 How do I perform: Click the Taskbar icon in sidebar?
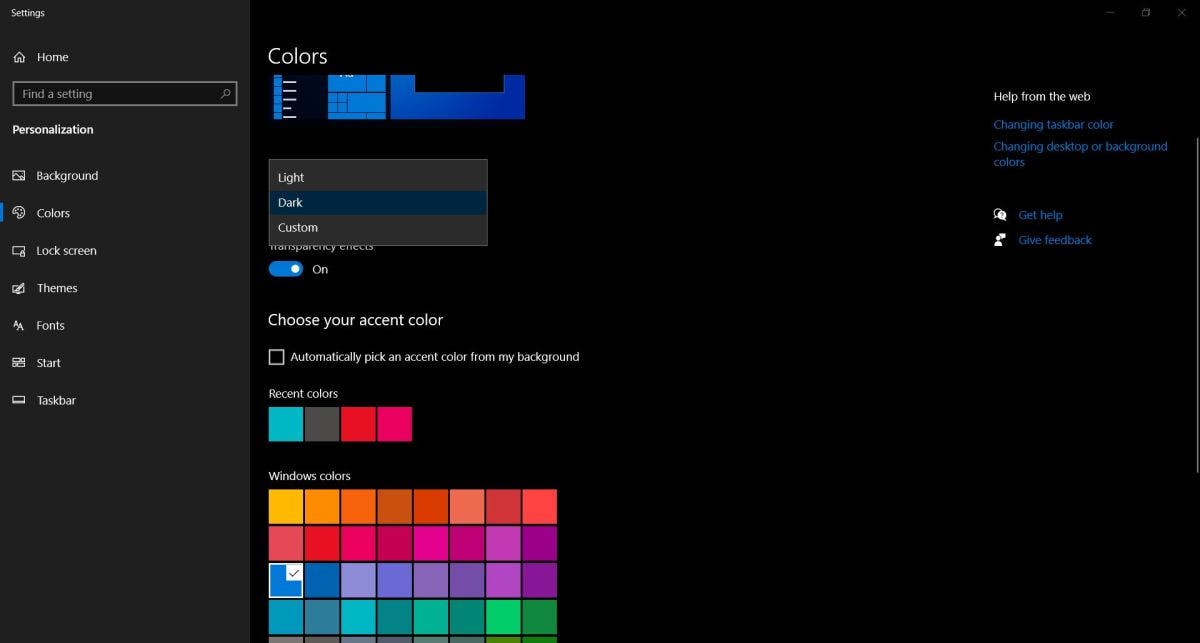coord(18,400)
